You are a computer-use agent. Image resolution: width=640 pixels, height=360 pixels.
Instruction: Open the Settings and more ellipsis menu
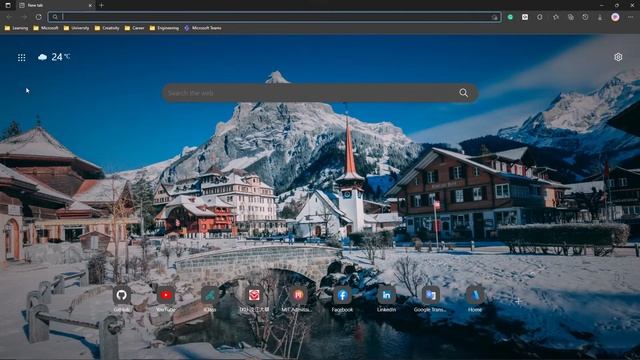[630, 17]
